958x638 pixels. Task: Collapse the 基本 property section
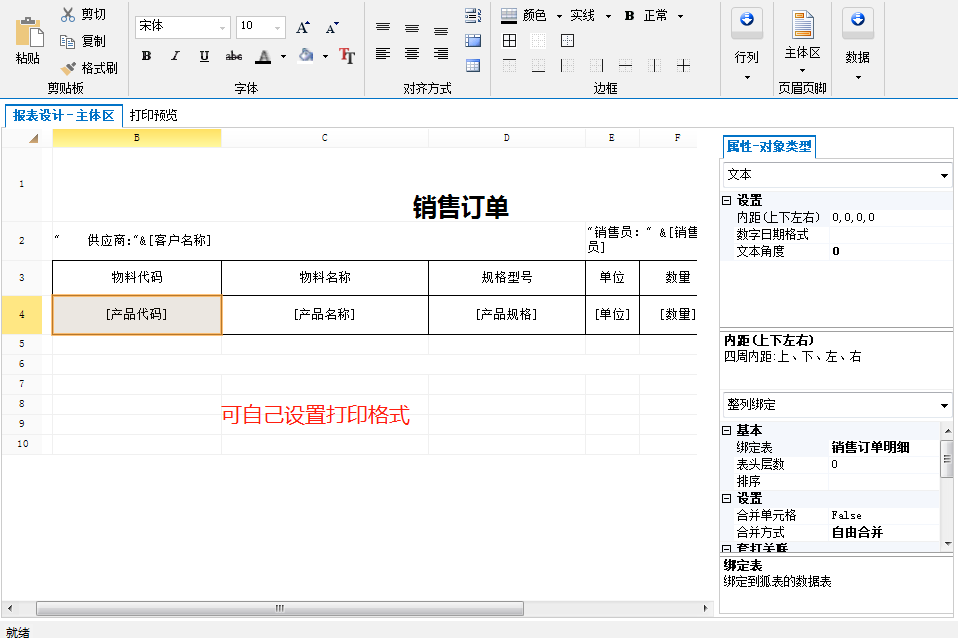point(726,430)
